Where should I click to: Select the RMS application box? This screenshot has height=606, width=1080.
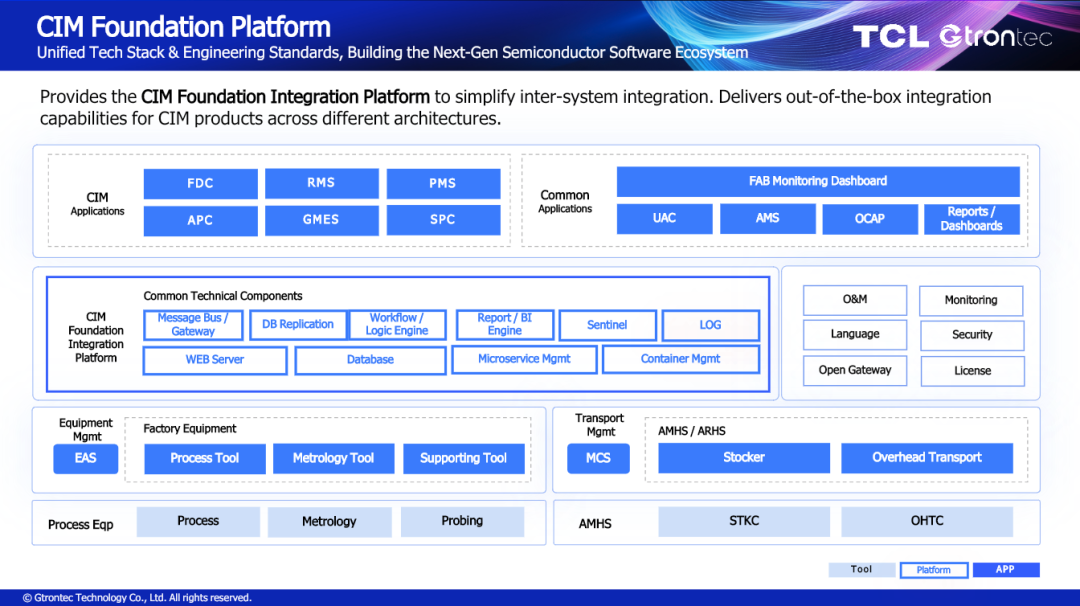[322, 183]
